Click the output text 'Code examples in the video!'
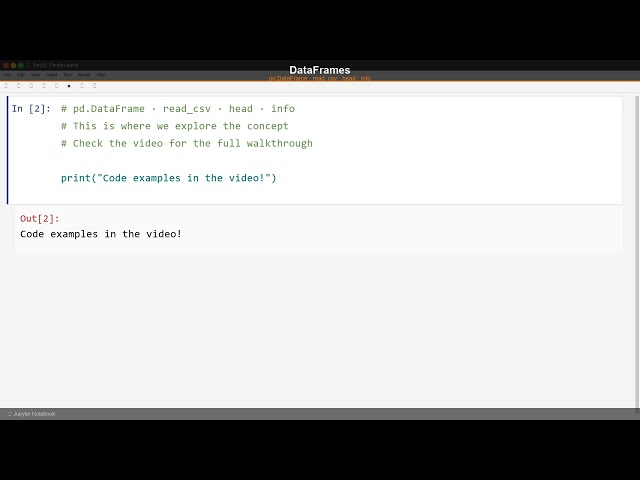Screen dimensions: 640x480 tap(101, 234)
